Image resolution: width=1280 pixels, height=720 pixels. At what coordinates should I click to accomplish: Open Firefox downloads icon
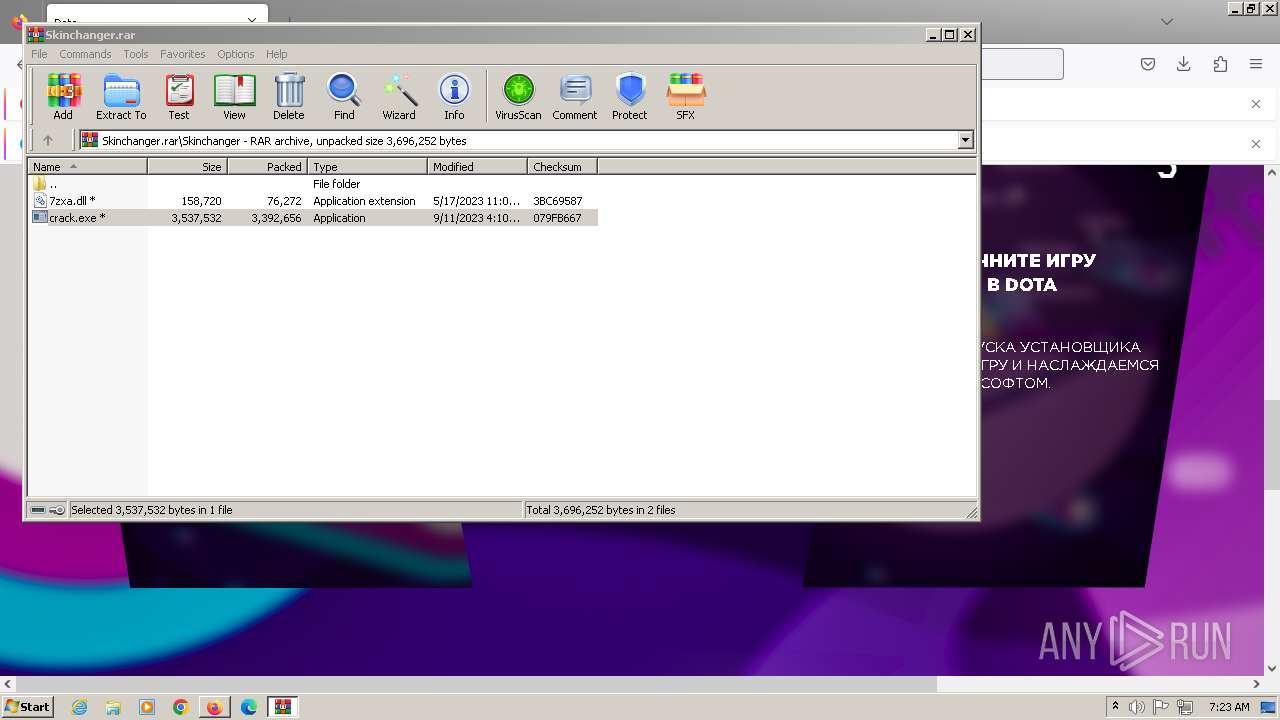coord(1184,64)
